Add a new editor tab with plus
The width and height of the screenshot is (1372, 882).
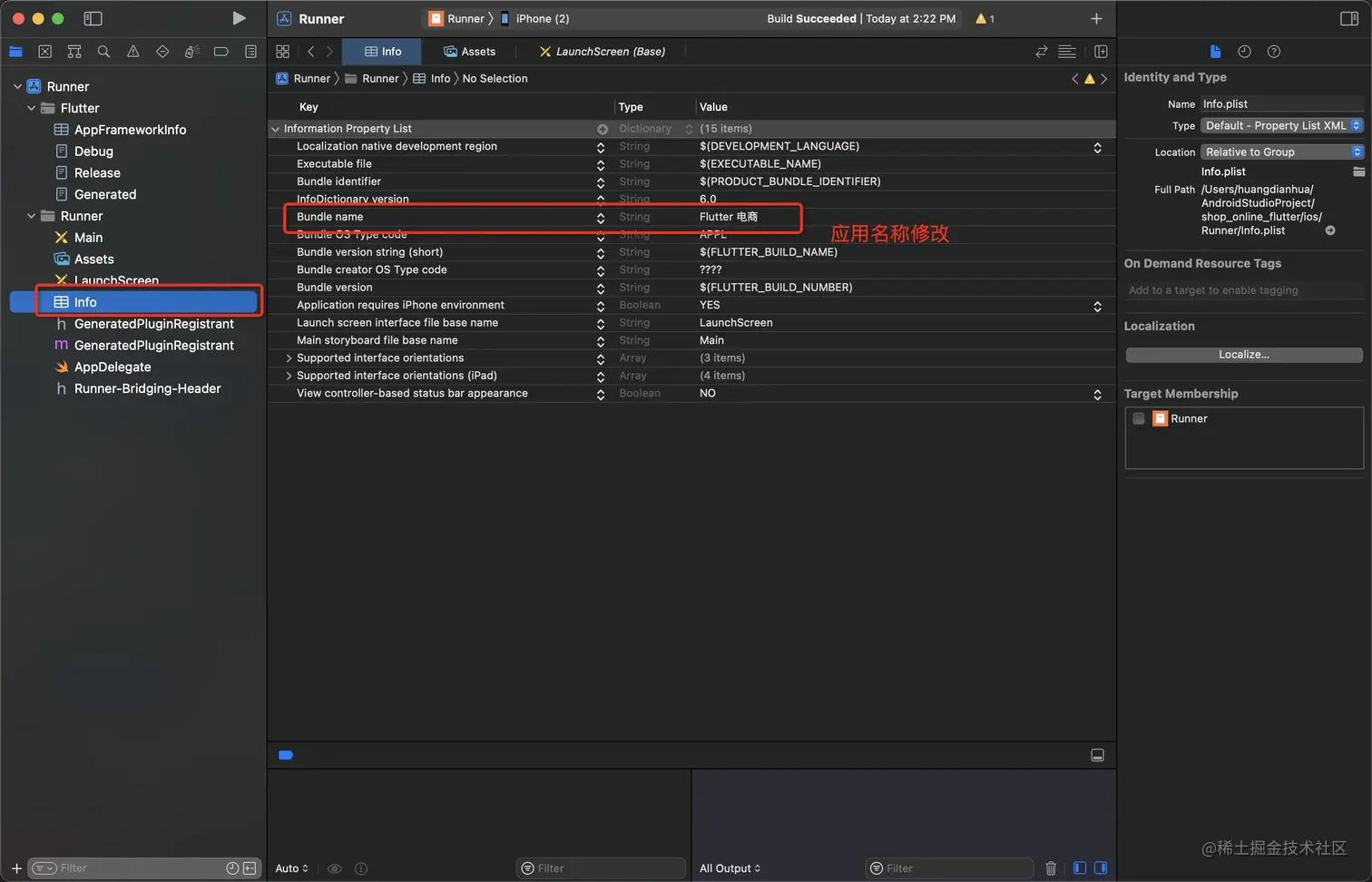coord(1096,18)
